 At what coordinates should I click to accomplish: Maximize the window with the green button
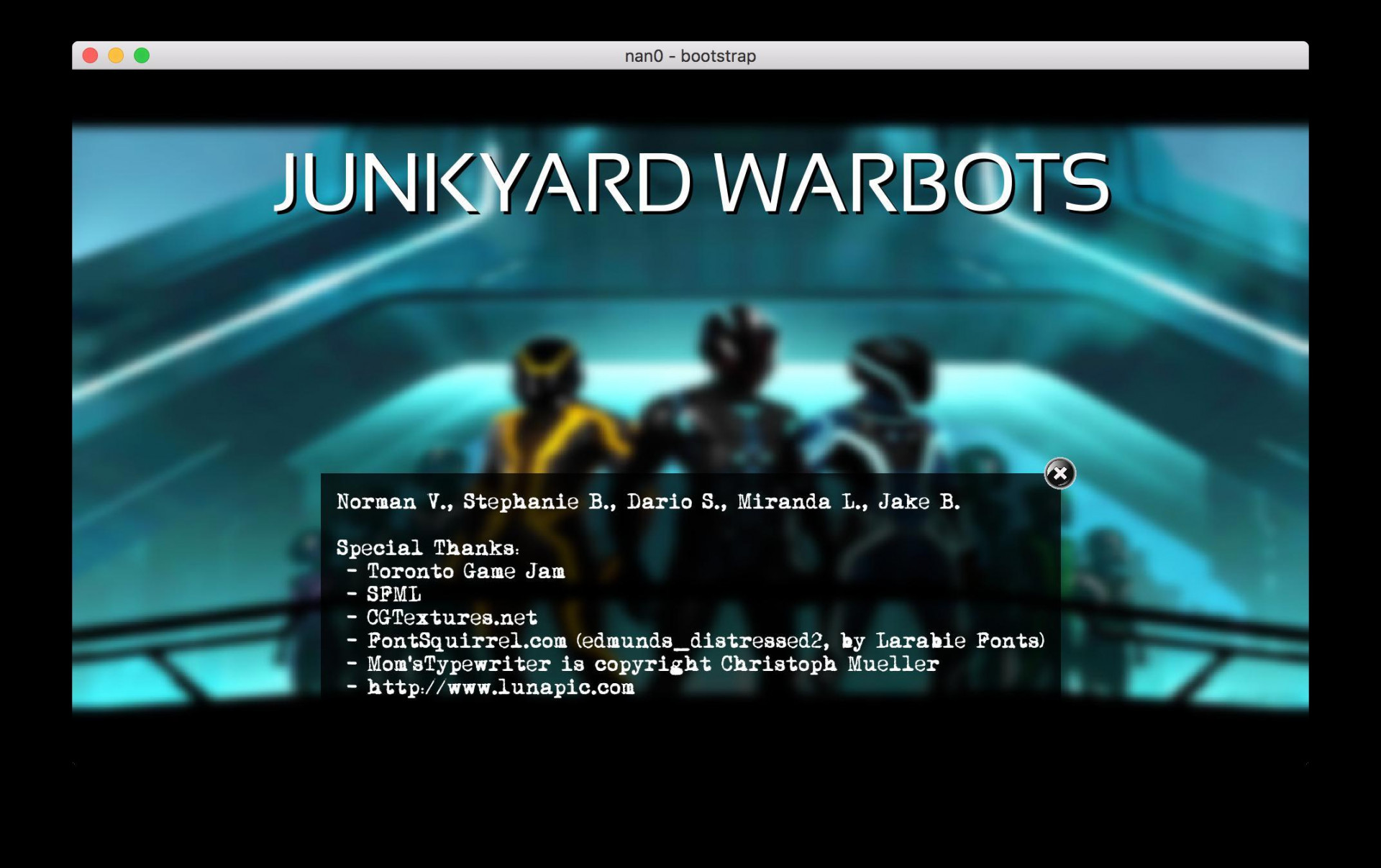tap(142, 55)
